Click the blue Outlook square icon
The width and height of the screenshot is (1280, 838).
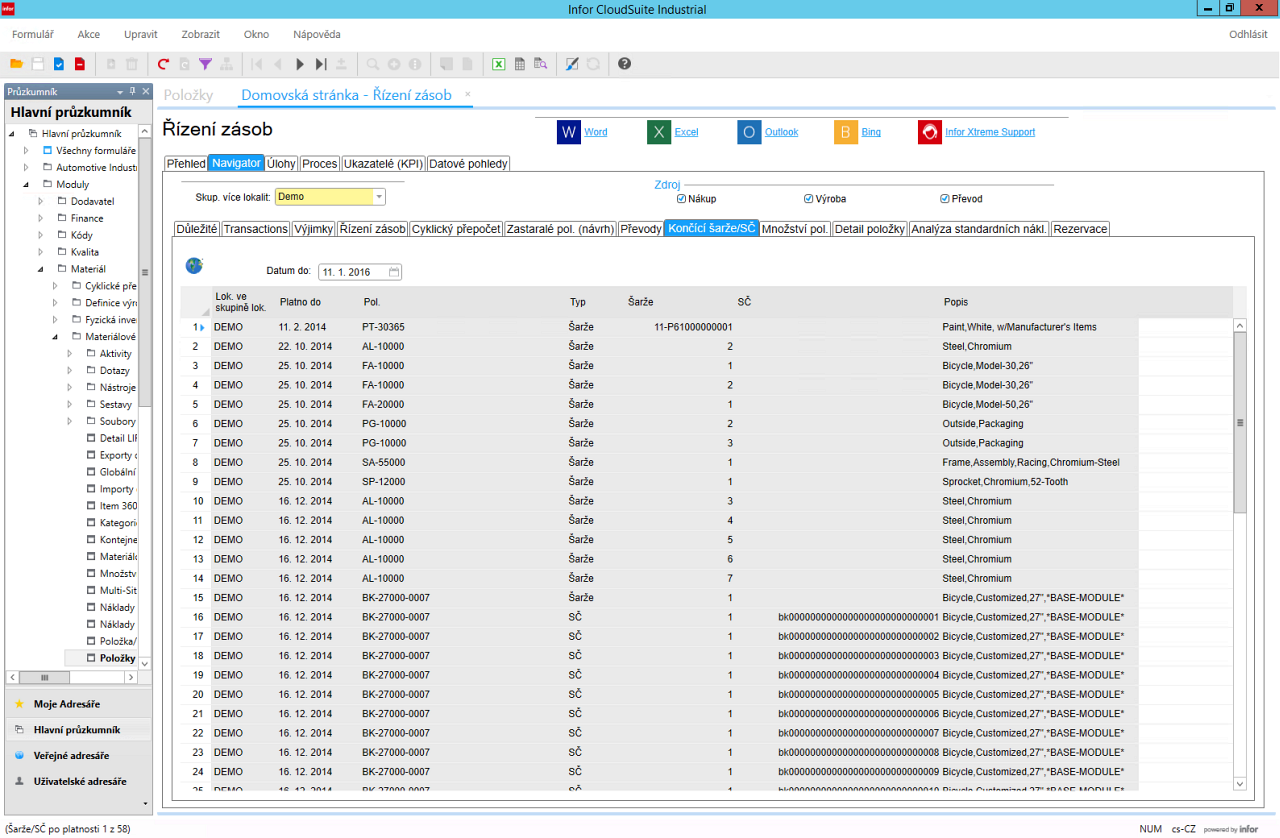(x=750, y=132)
